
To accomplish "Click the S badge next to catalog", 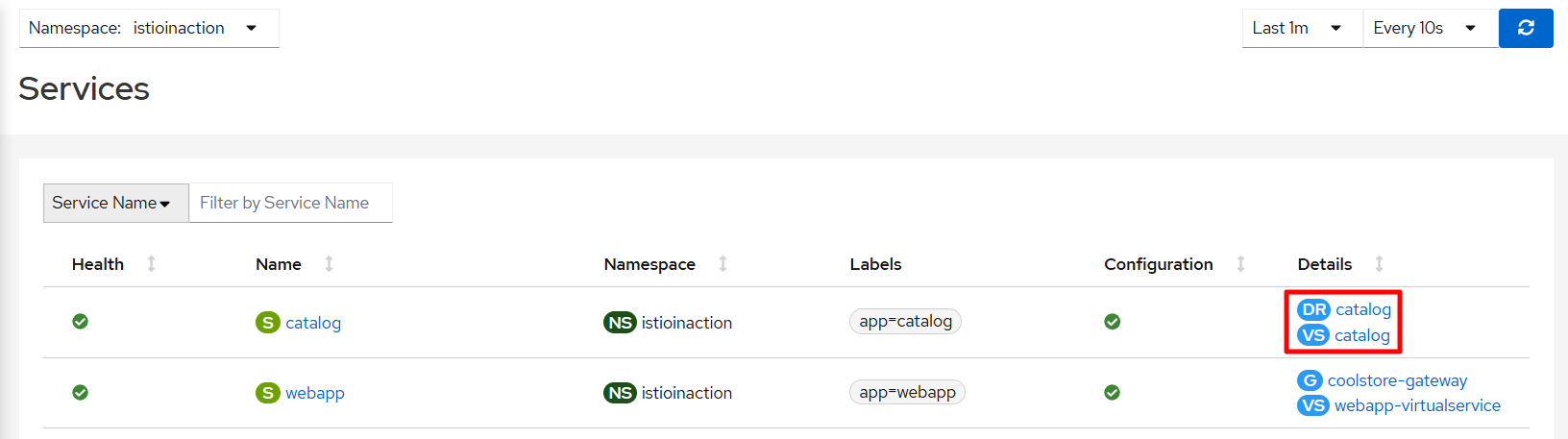I will tap(268, 323).
